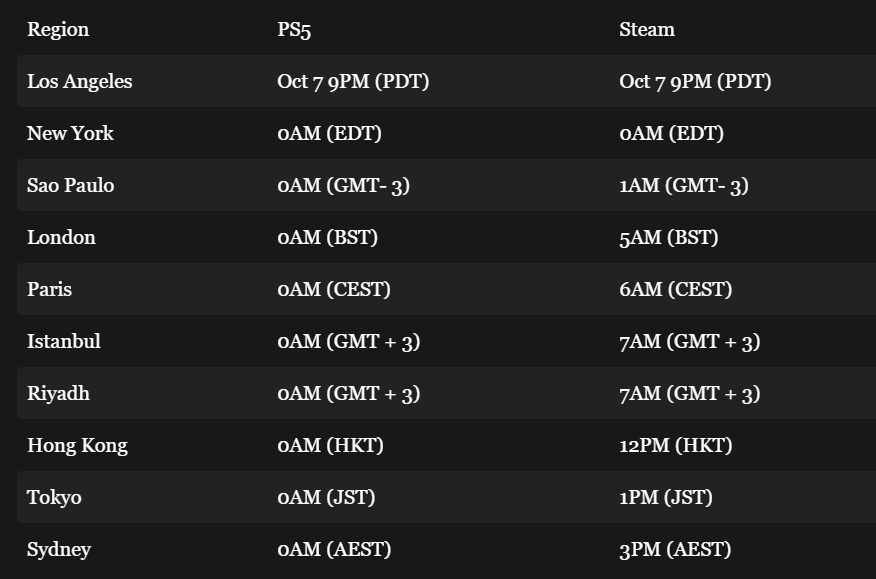Select the Istanbul region cell
Screen dimensions: 876x579
(64, 341)
